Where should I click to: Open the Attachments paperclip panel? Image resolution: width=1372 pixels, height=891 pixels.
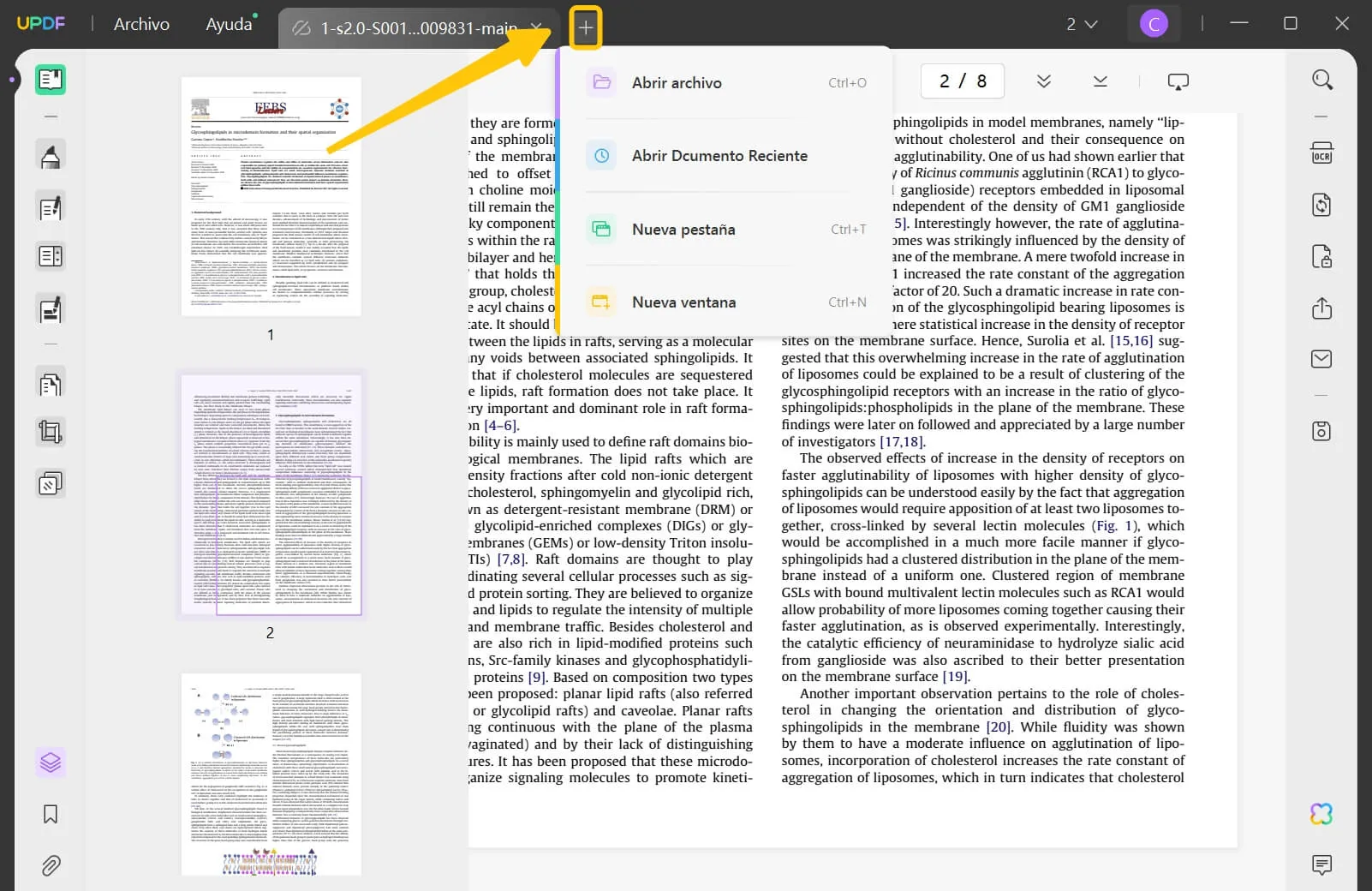point(51,865)
